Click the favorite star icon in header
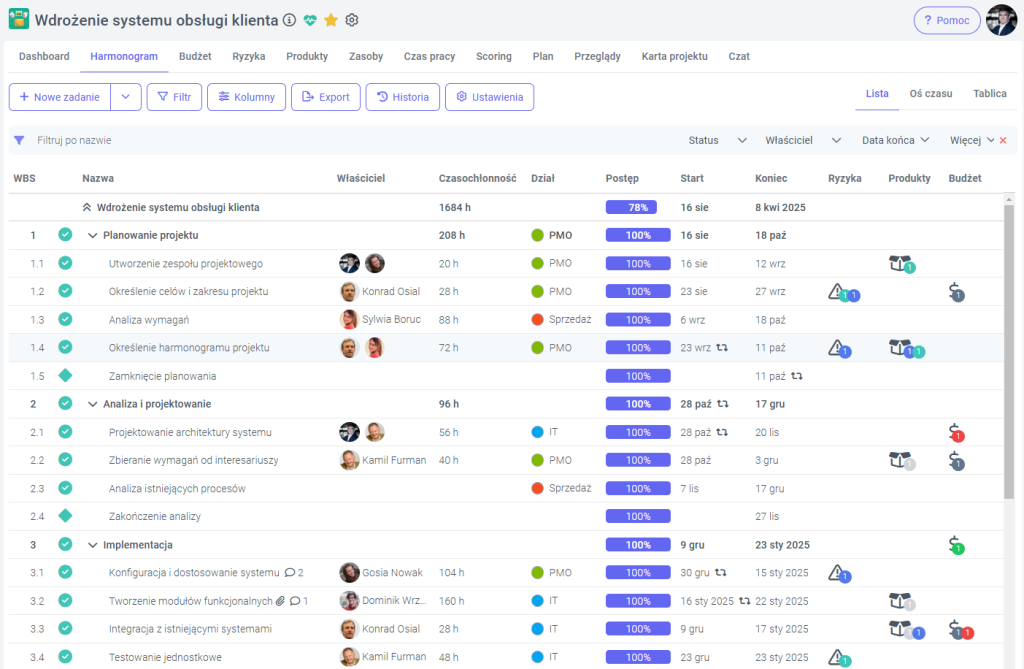This screenshot has height=669, width=1024. tap(331, 20)
